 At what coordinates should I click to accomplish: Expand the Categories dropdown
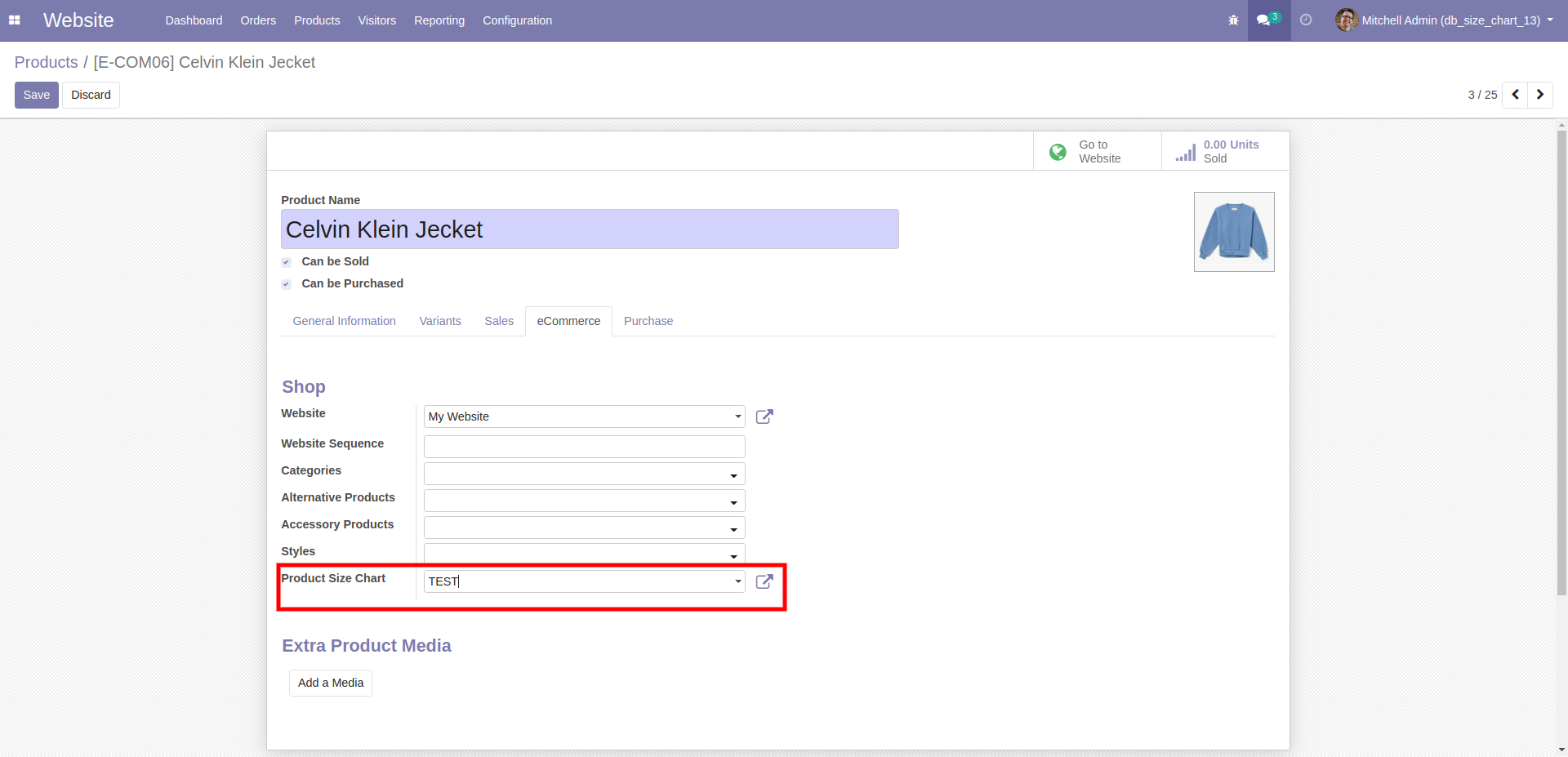tap(733, 474)
